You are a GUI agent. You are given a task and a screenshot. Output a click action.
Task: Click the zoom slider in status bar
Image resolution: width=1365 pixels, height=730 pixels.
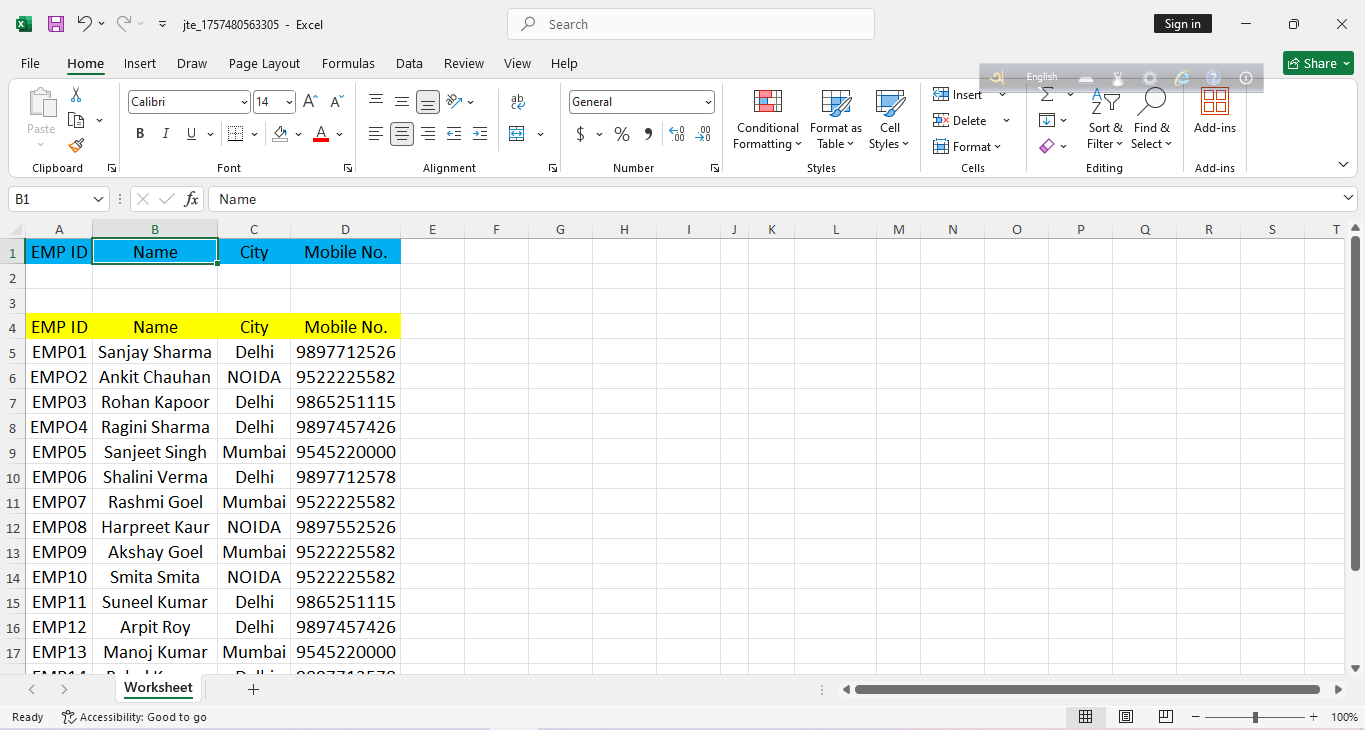1255,717
